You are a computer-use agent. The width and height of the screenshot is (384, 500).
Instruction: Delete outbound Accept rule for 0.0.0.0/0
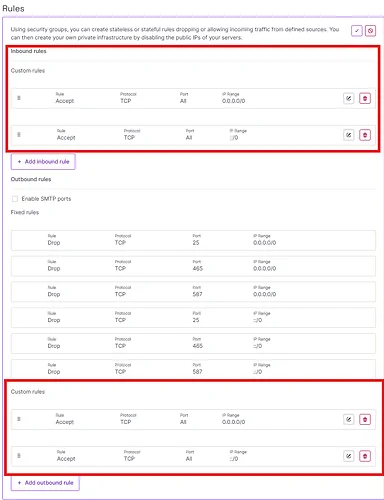(365, 419)
